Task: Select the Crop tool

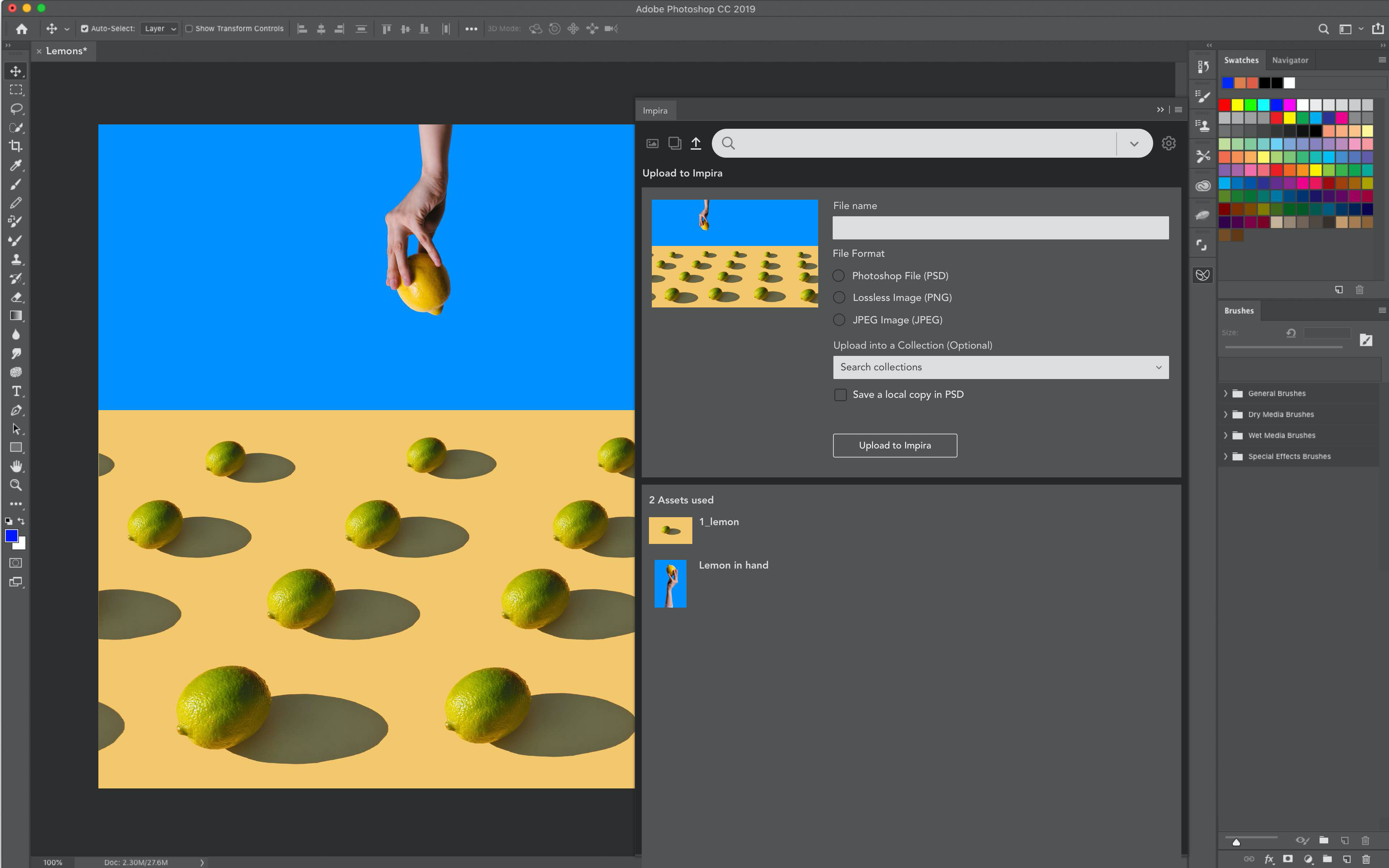Action: 16,146
